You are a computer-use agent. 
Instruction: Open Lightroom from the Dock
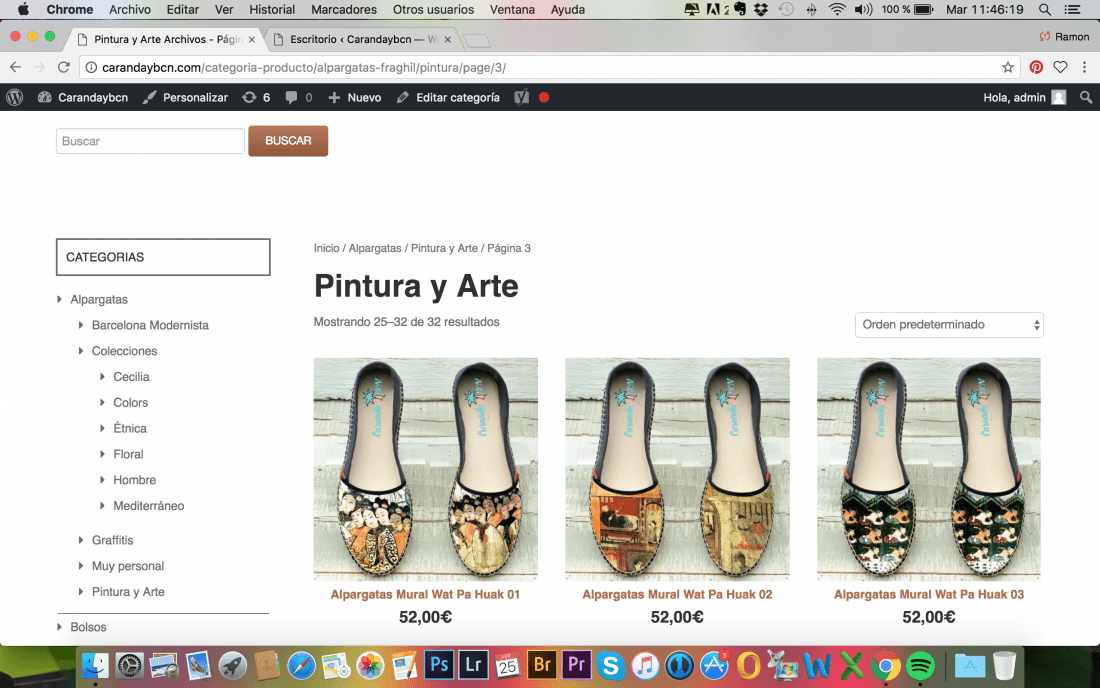click(x=474, y=664)
